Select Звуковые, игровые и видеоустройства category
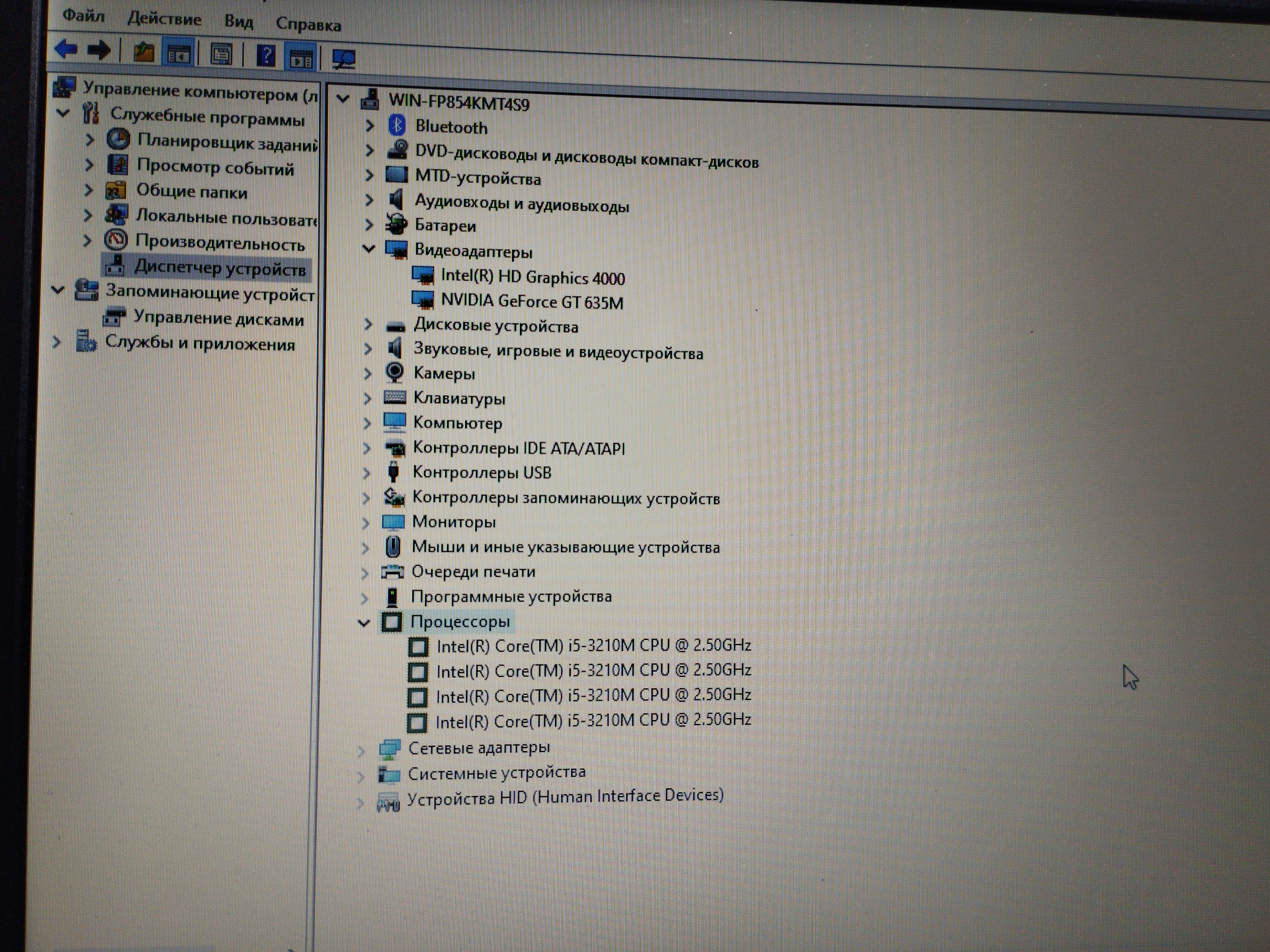 point(558,350)
